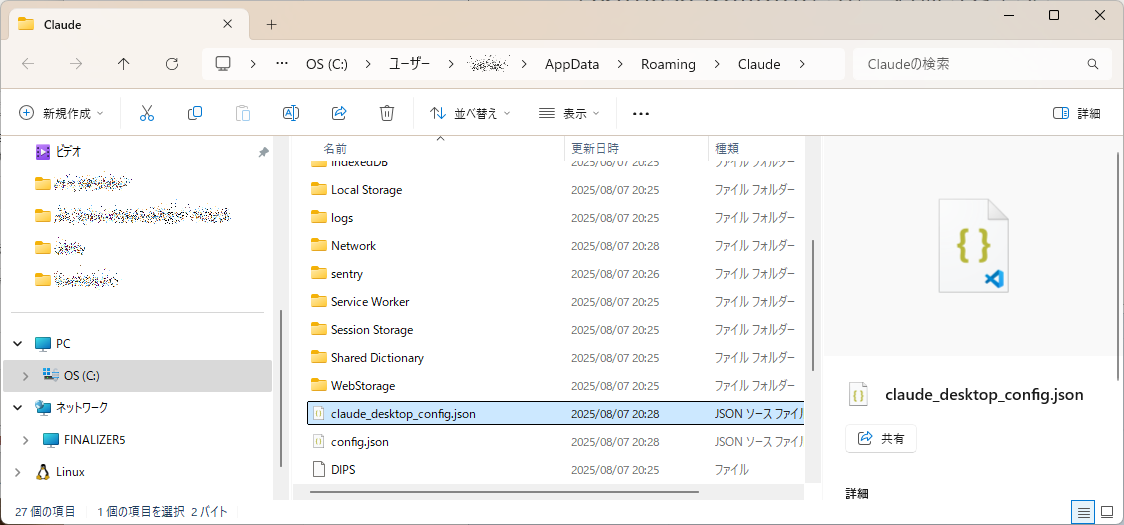Click the Share arrow icon in toolbar
1124x525 pixels.
coord(339,113)
